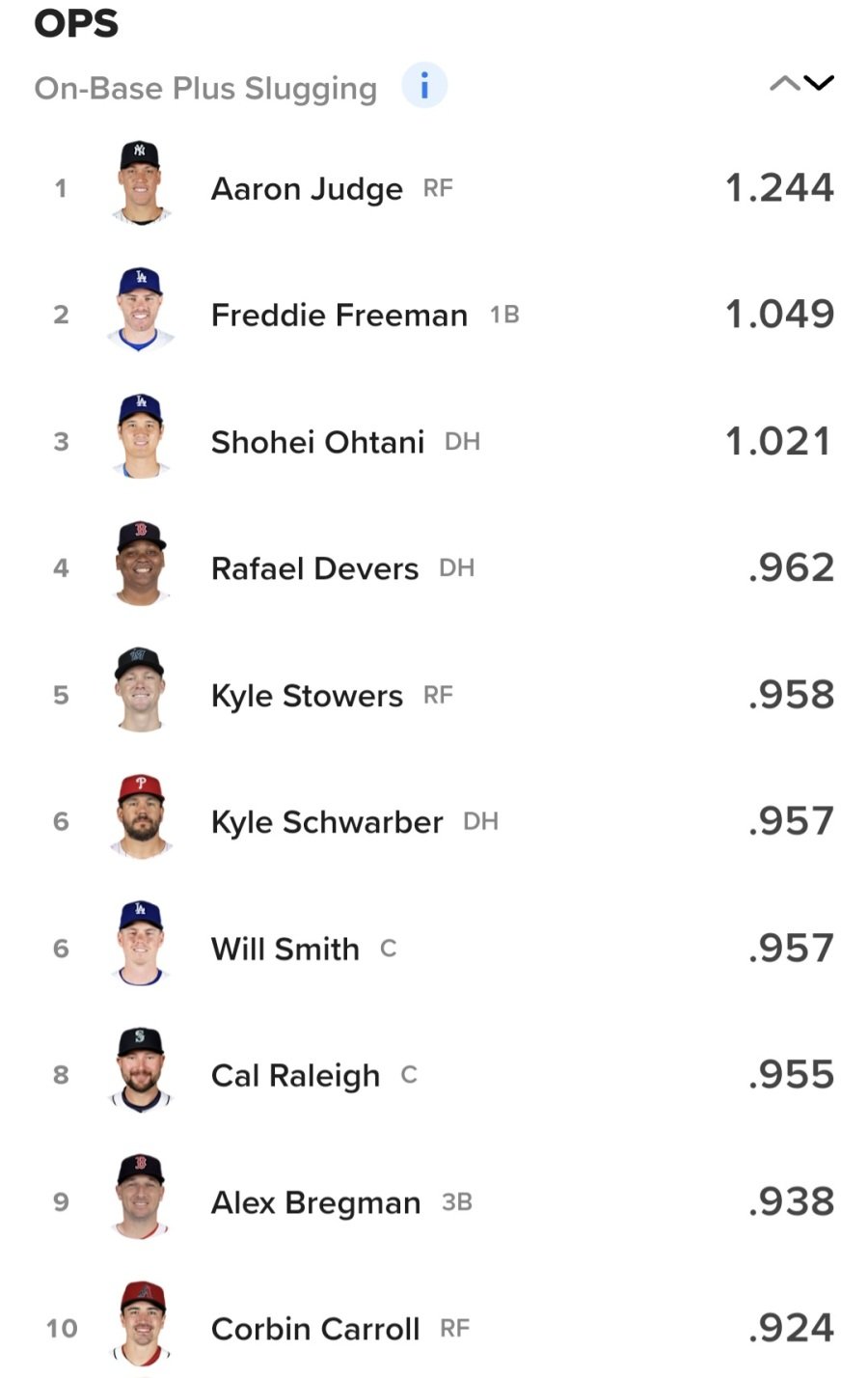The height and width of the screenshot is (1378, 868).
Task: Open Rafael Devers's headshot
Action: (141, 564)
